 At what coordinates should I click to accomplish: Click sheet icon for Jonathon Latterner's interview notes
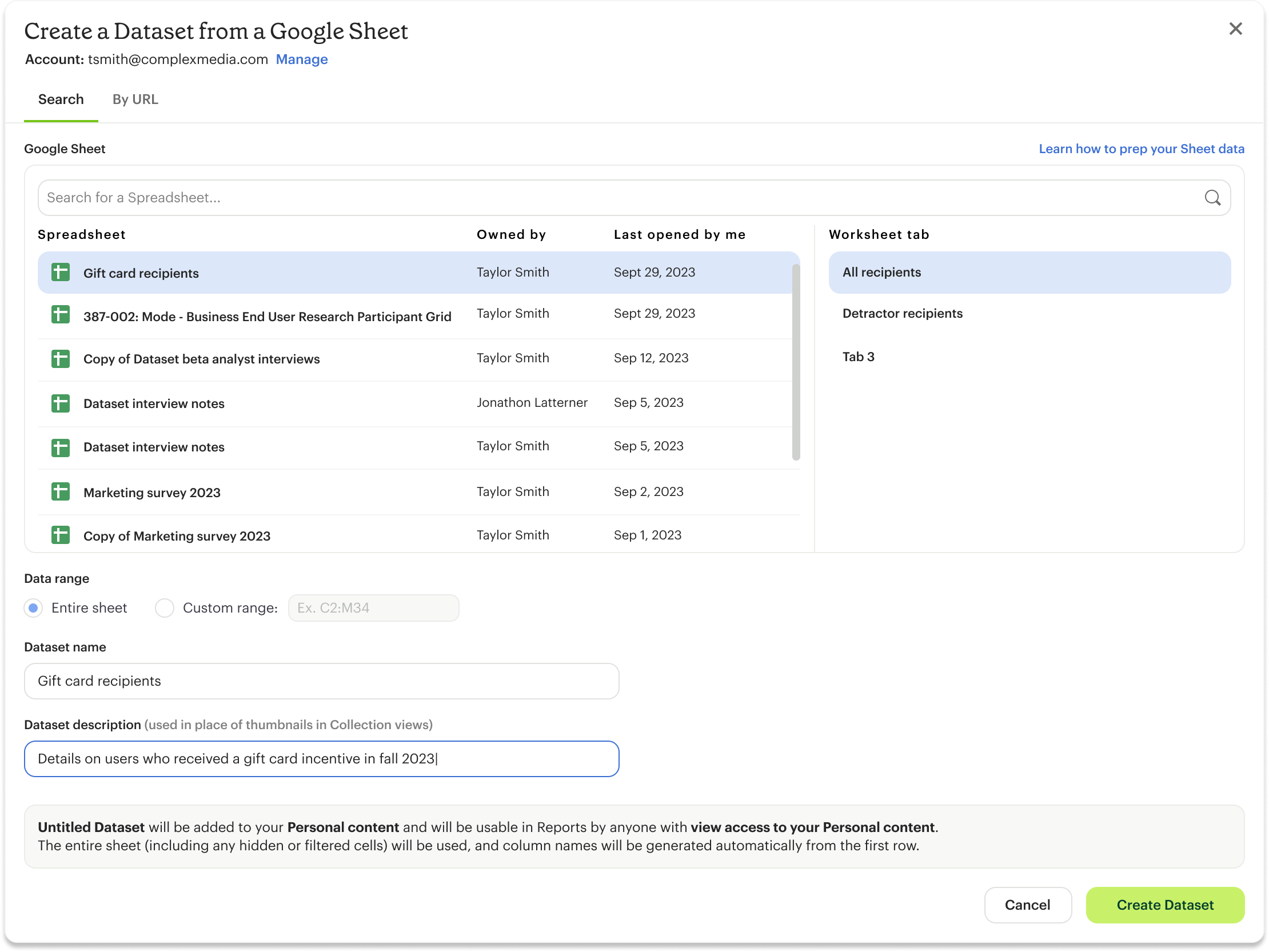pyautogui.click(x=60, y=403)
